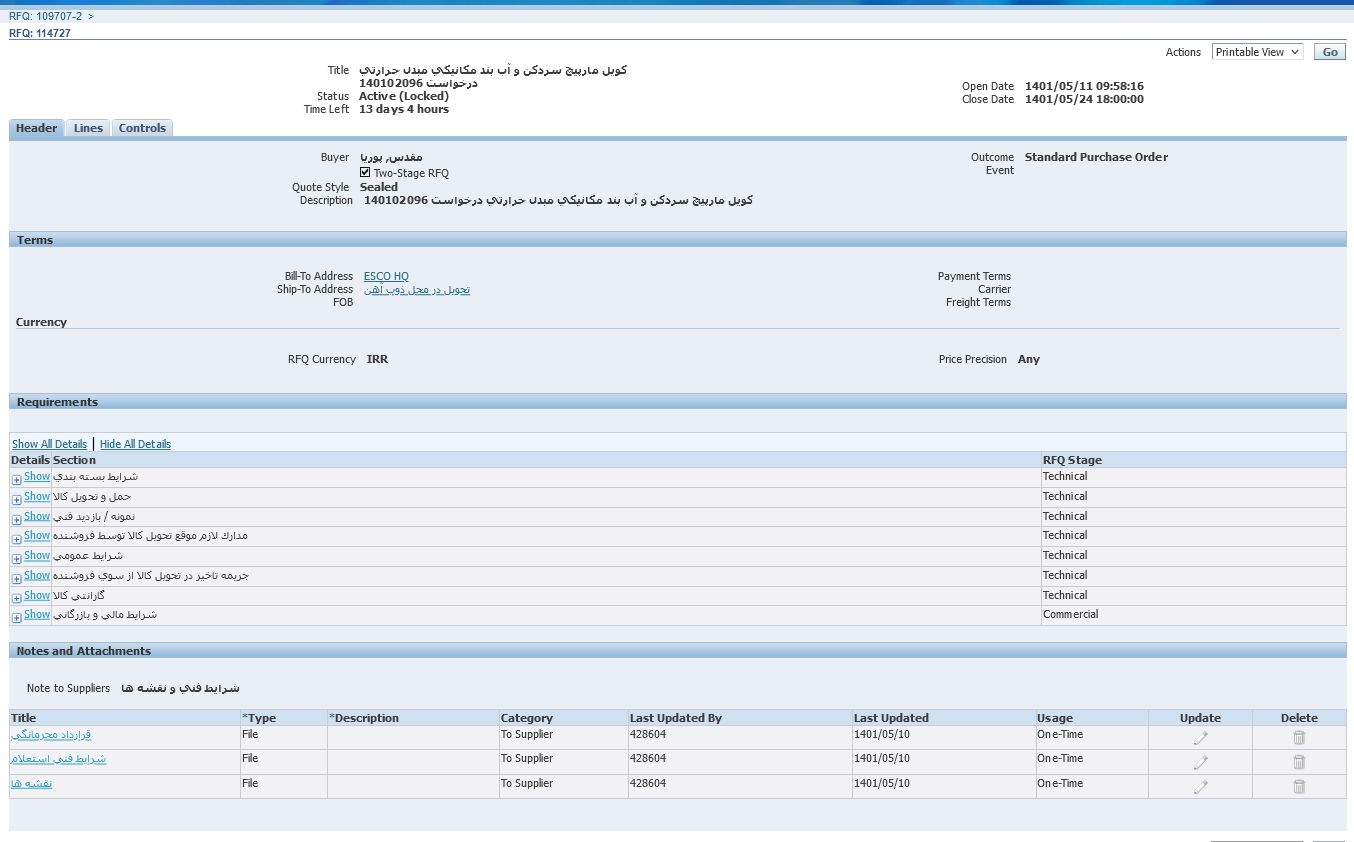1354x842 pixels.
Task: Click the Show link for نمونه / بازدید فني
Action: pos(37,516)
